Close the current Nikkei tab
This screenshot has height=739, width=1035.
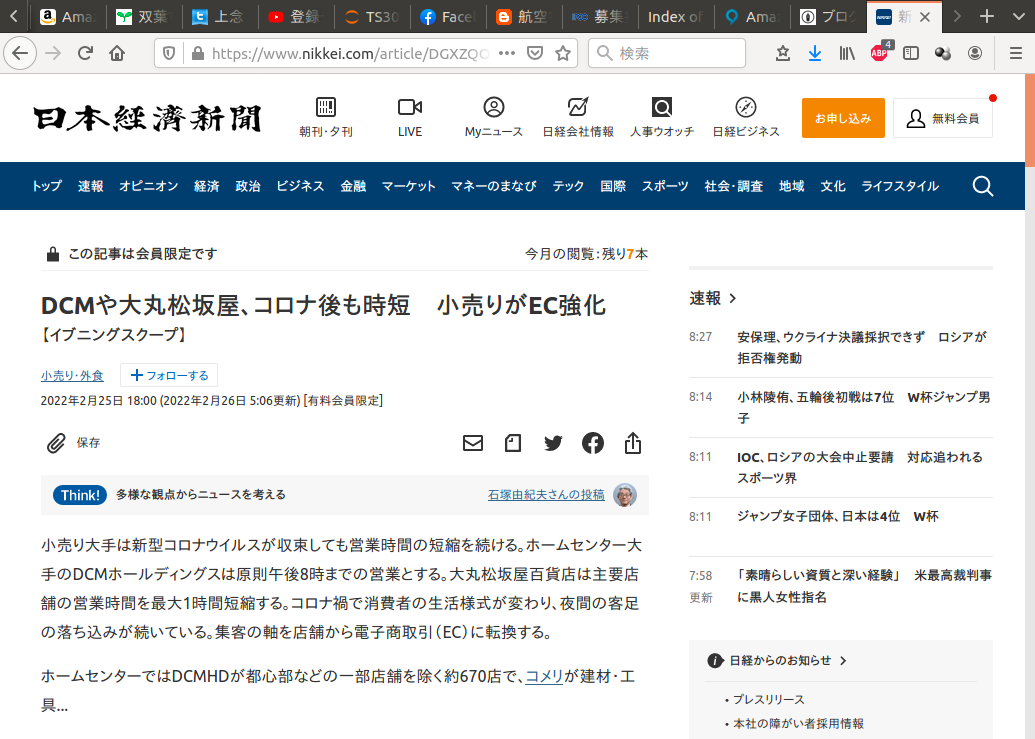(925, 16)
